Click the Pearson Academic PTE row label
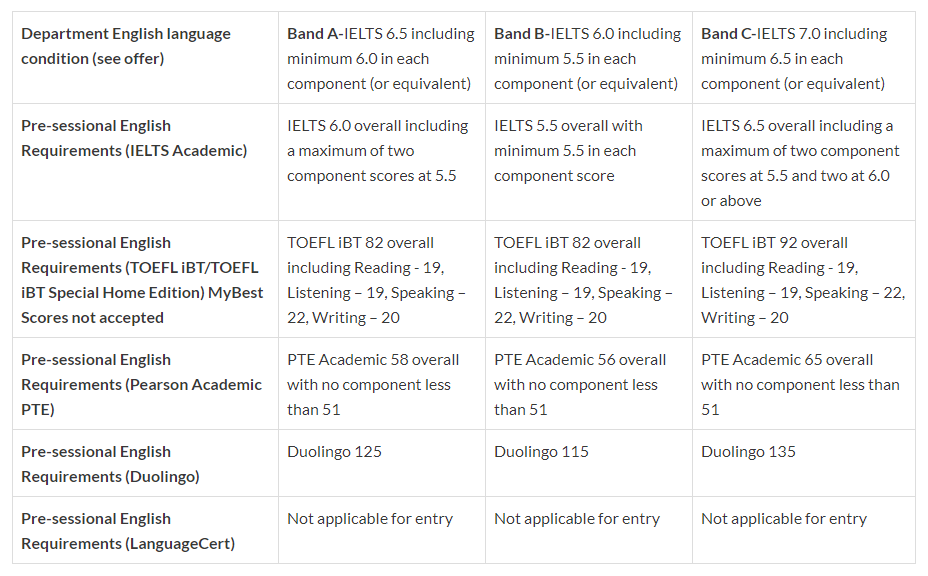928x576 pixels. tap(141, 384)
